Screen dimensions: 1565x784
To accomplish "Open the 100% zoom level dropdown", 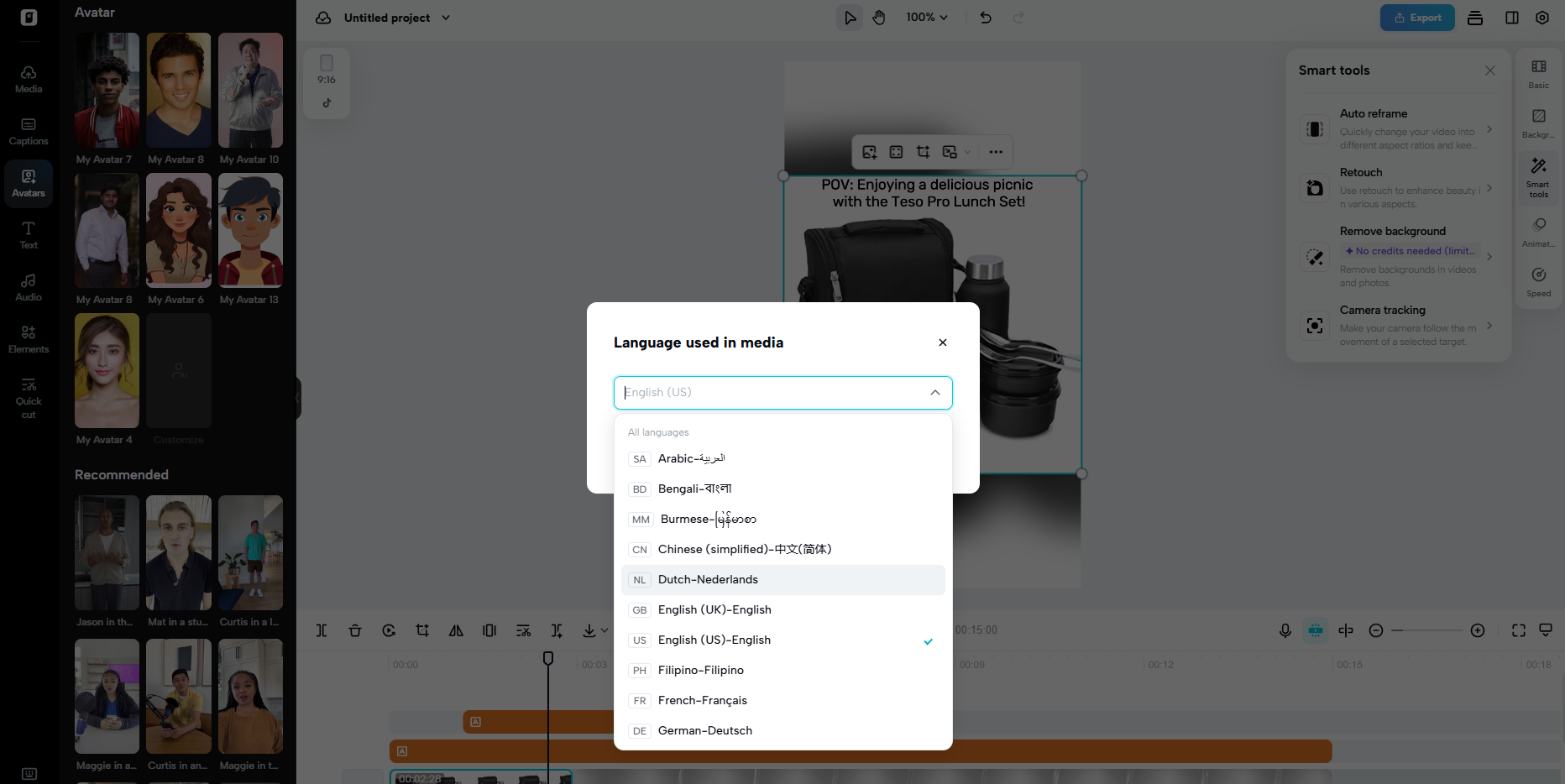I will [927, 18].
